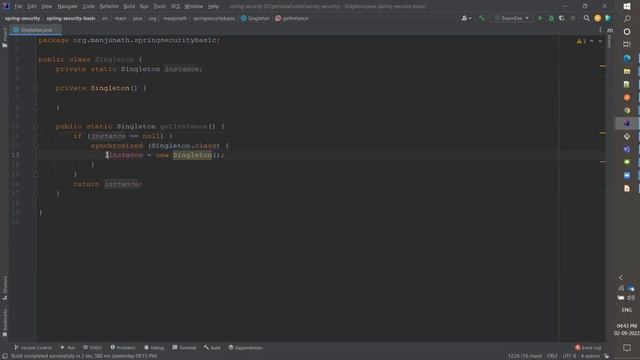Click the Debug bug icon

click(x=551, y=18)
